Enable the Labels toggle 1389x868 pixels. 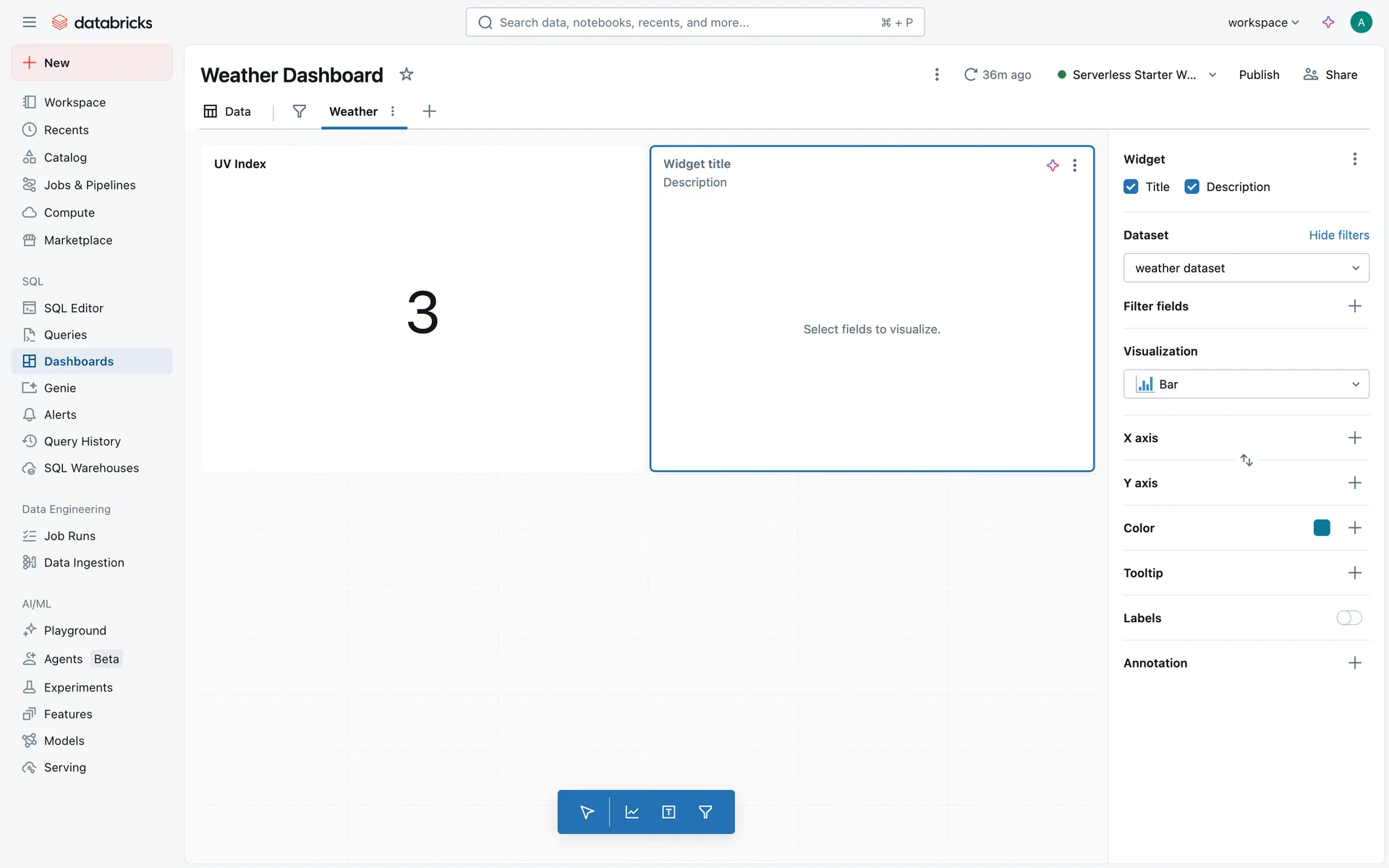(x=1348, y=618)
